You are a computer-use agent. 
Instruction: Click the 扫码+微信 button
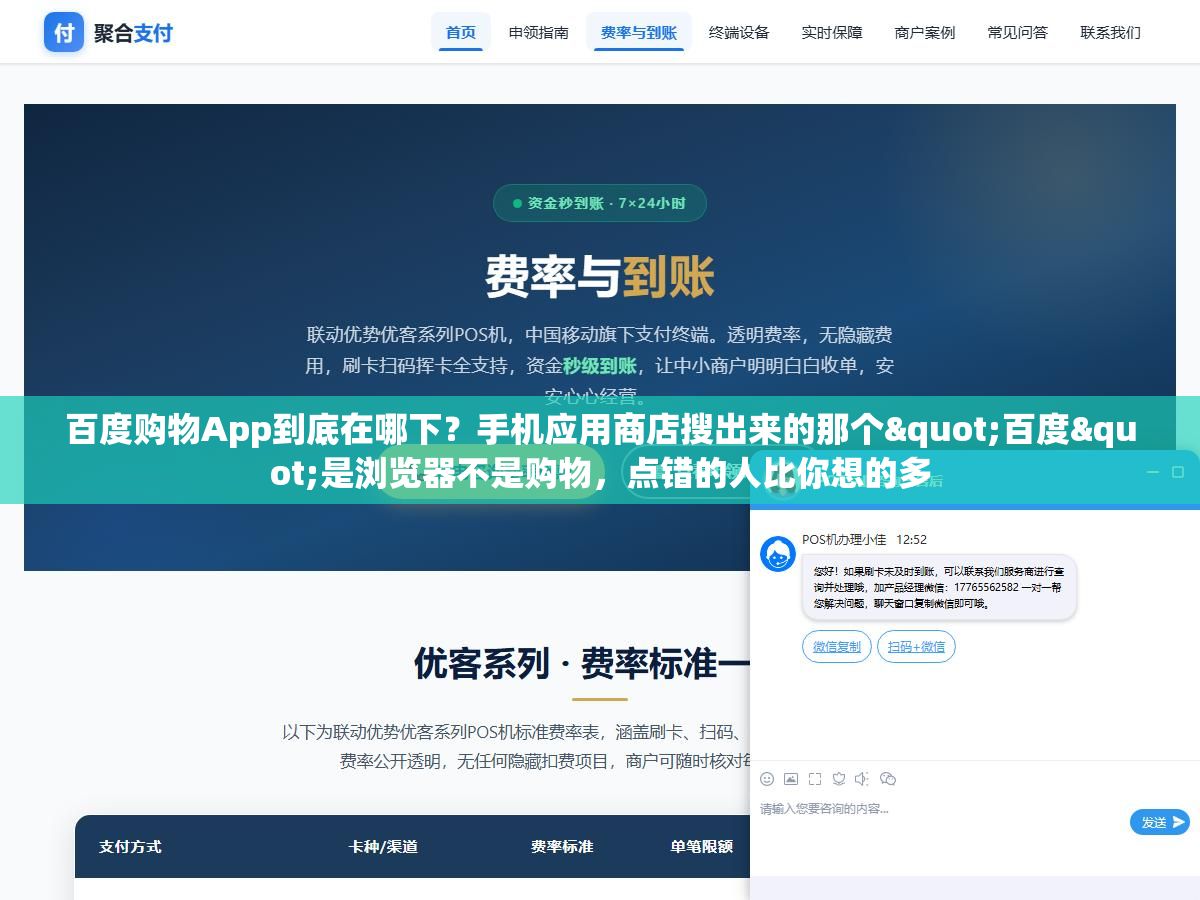[x=917, y=647]
